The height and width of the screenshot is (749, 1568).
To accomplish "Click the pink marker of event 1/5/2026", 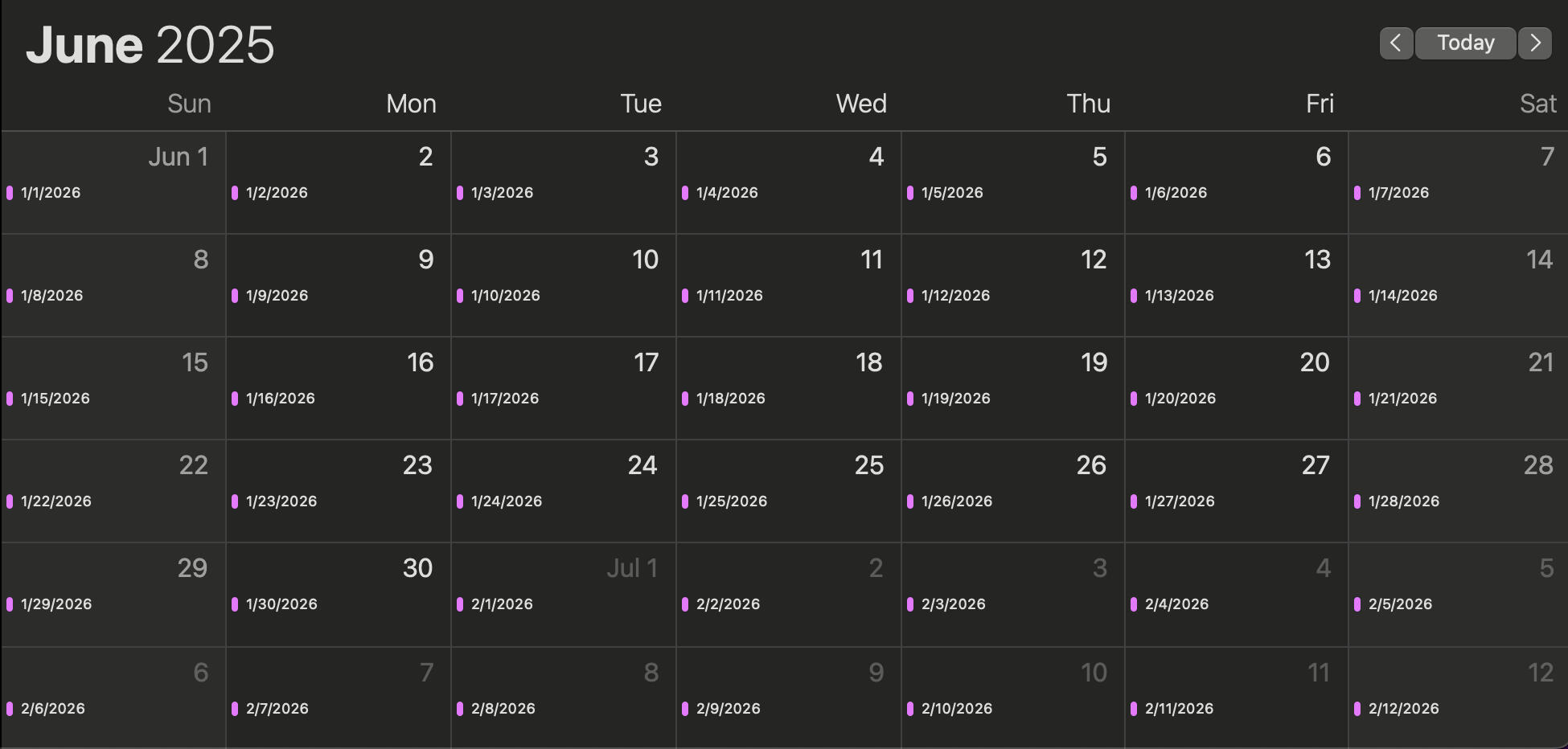I will tap(910, 193).
